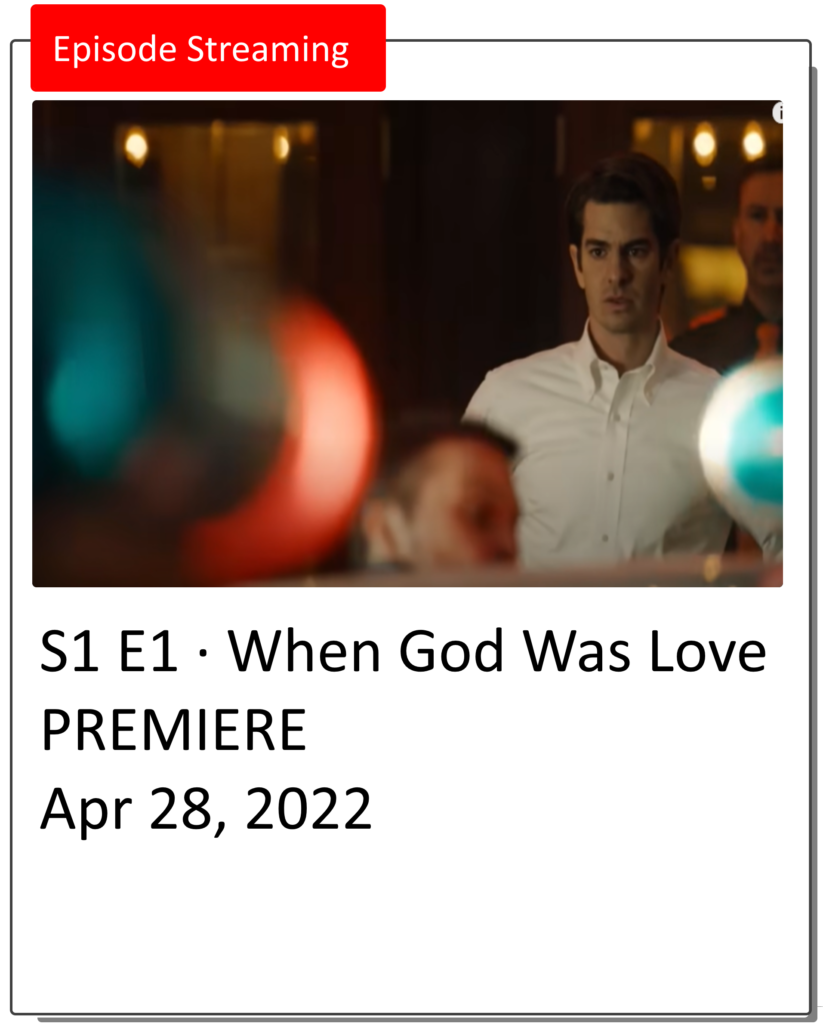Click the wall lamp at the thumbnail's top left
The width and height of the screenshot is (823, 1024).
pos(136,146)
